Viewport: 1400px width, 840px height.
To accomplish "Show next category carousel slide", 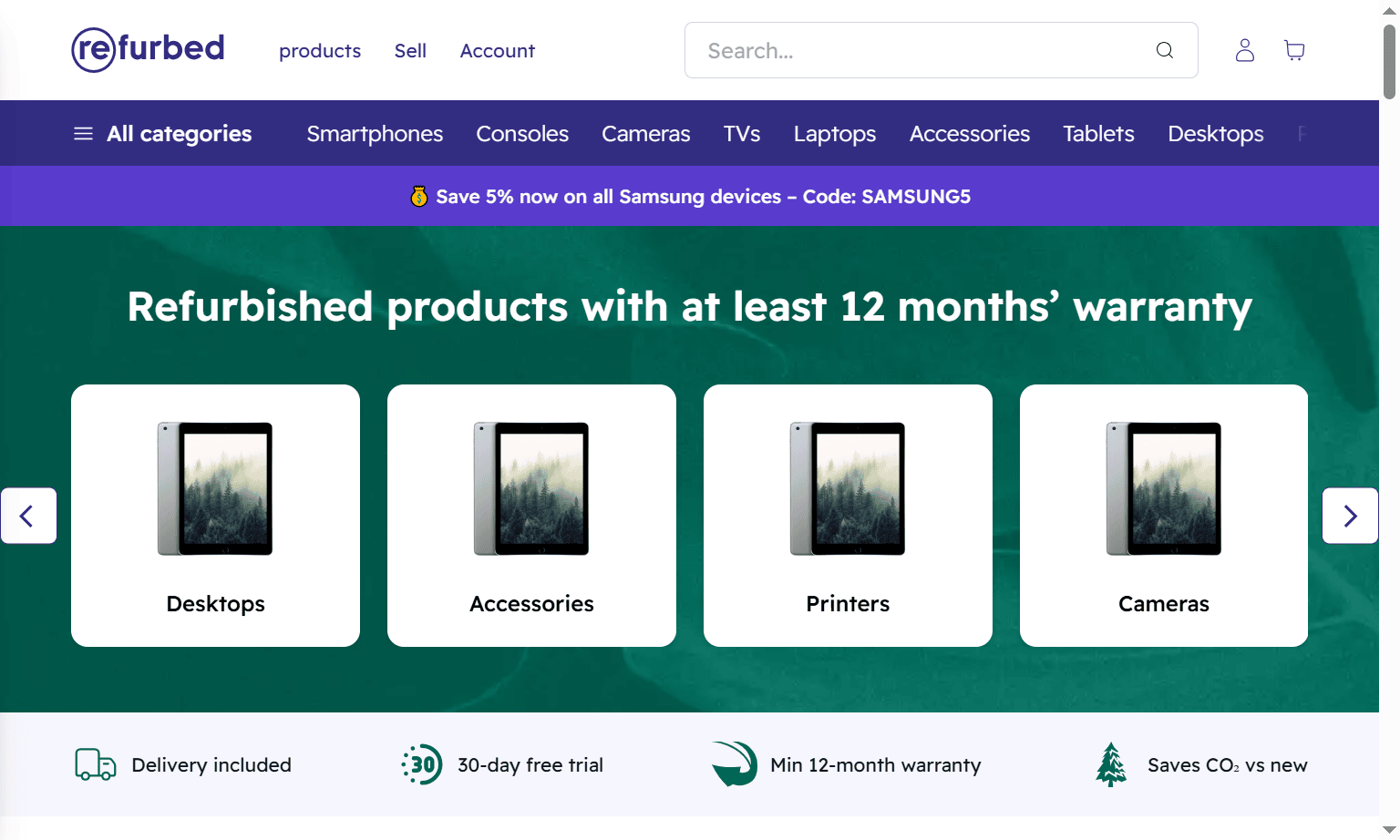I will click(x=1350, y=516).
